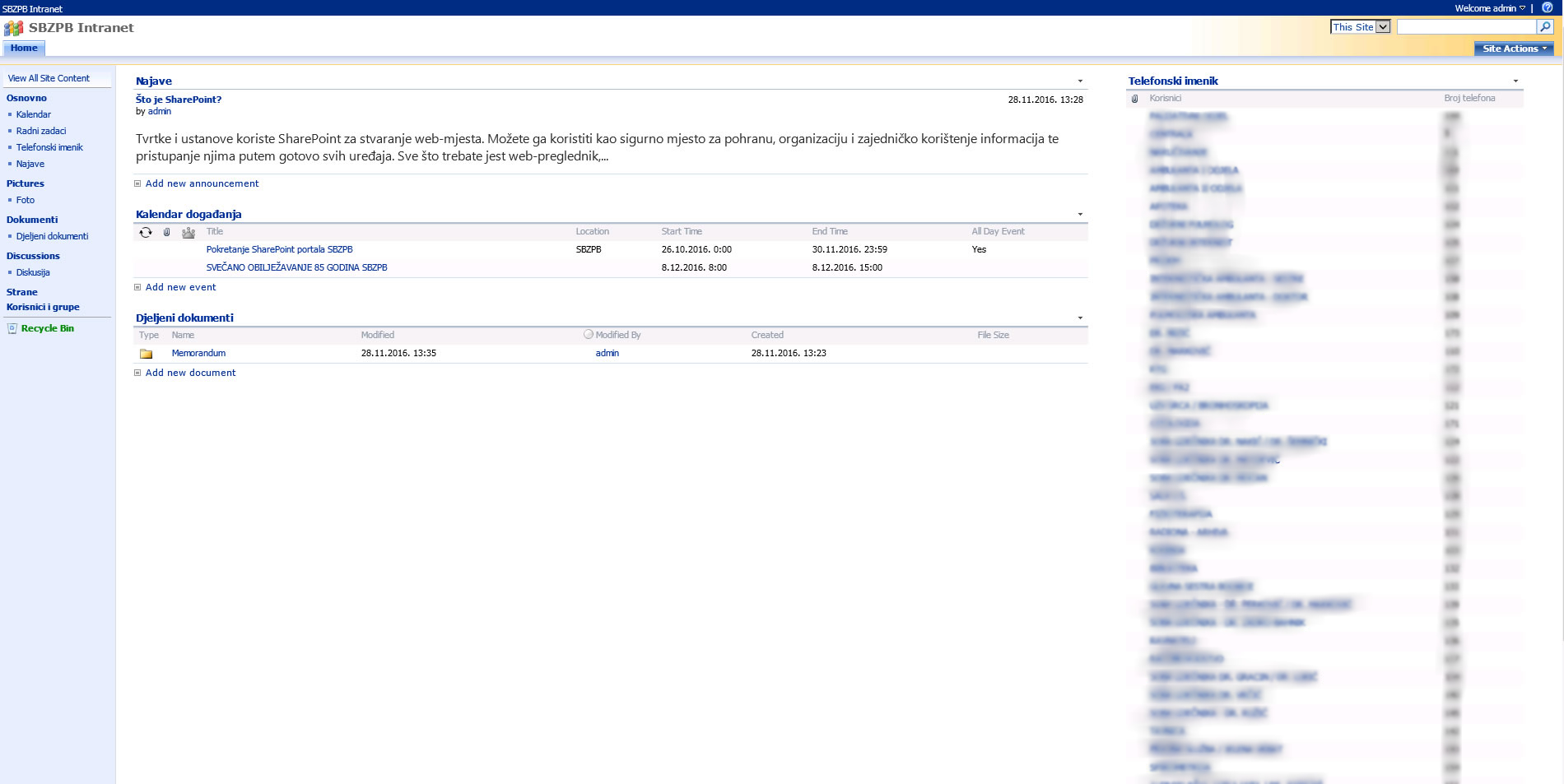Open the Site Actions menu
Screen dimensions: 1564x784
point(1514,49)
